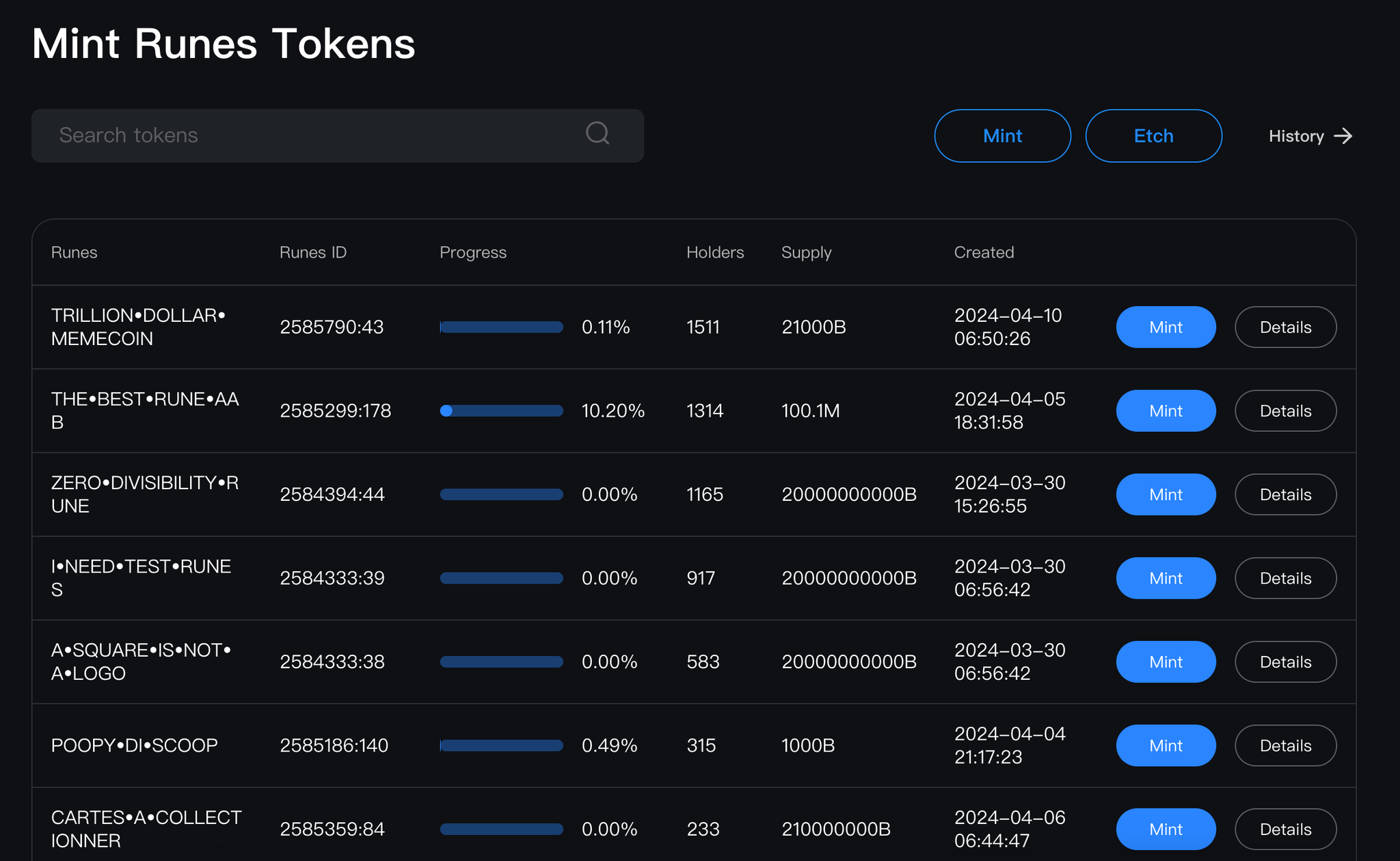
Task: Mint the CARTES•A•COLLECTIONNER rune
Action: pos(1166,829)
